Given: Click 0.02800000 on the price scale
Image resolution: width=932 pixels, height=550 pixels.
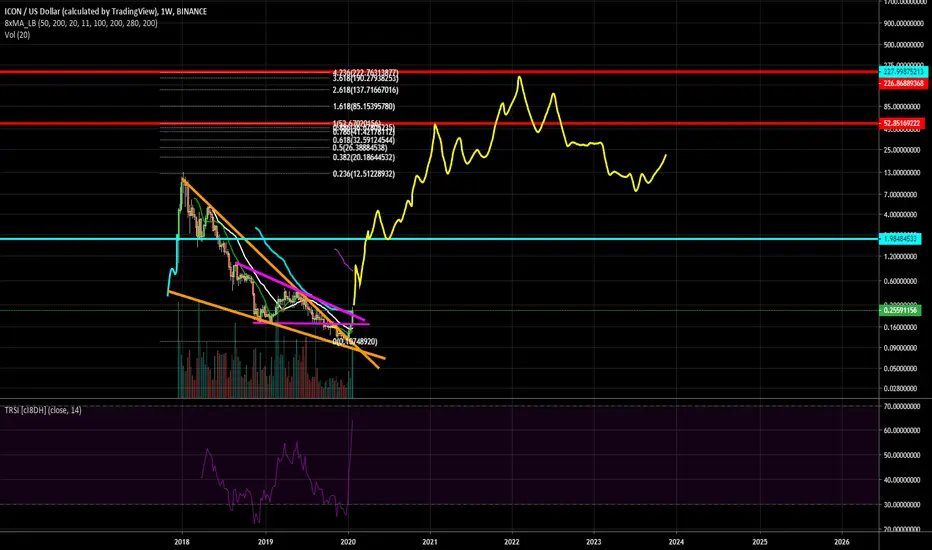Looking at the screenshot, I should (x=902, y=389).
